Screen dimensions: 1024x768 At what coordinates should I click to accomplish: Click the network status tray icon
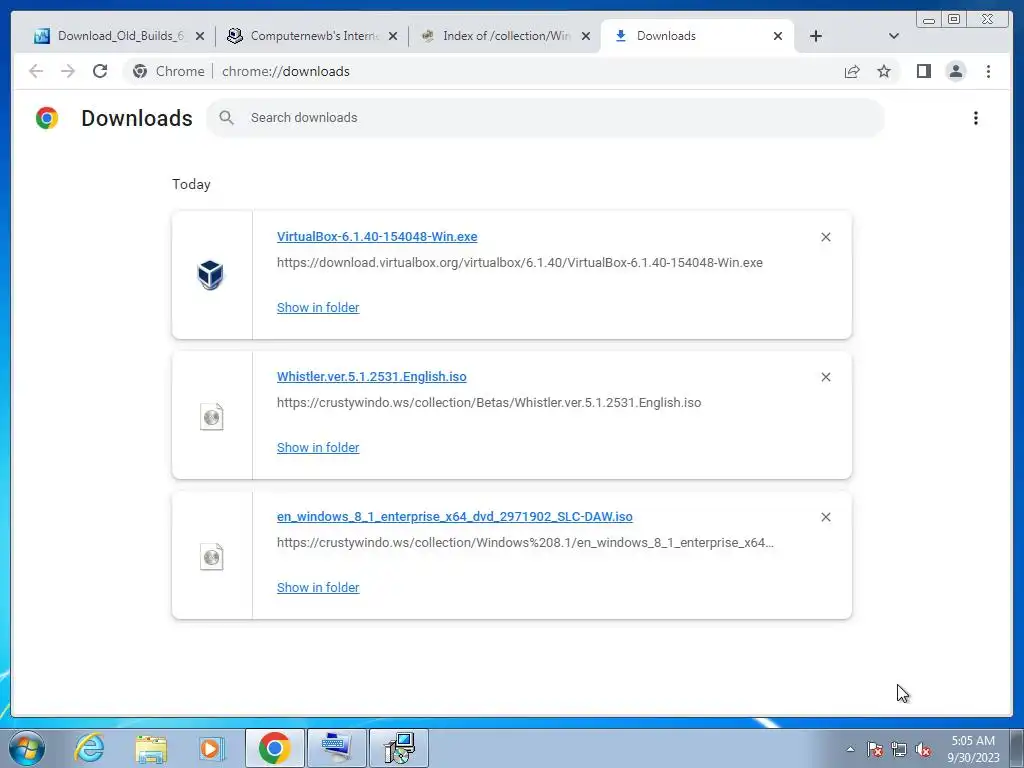click(899, 749)
